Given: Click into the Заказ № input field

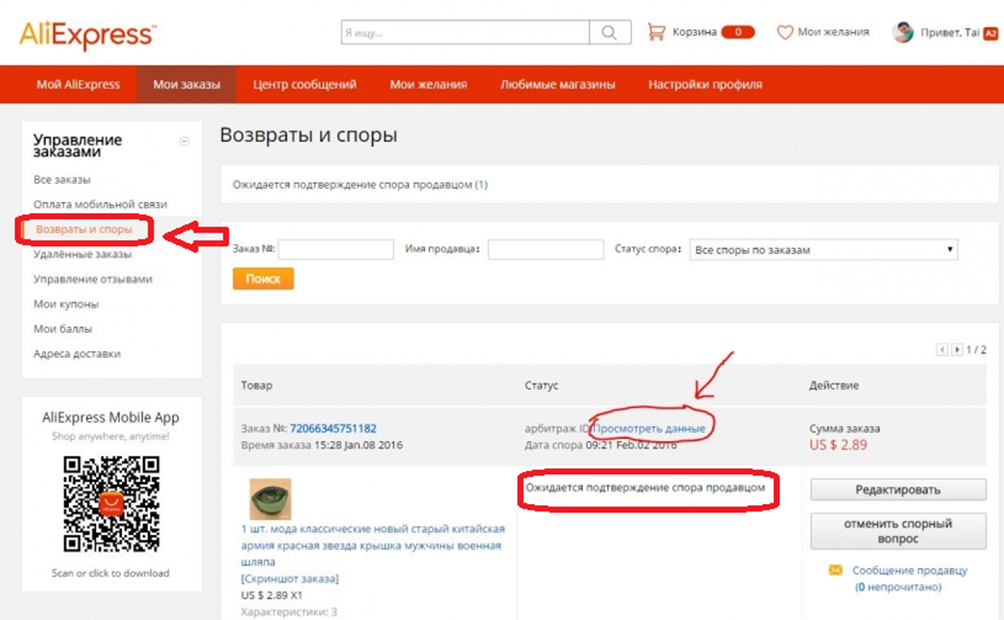Looking at the screenshot, I should click(x=333, y=250).
